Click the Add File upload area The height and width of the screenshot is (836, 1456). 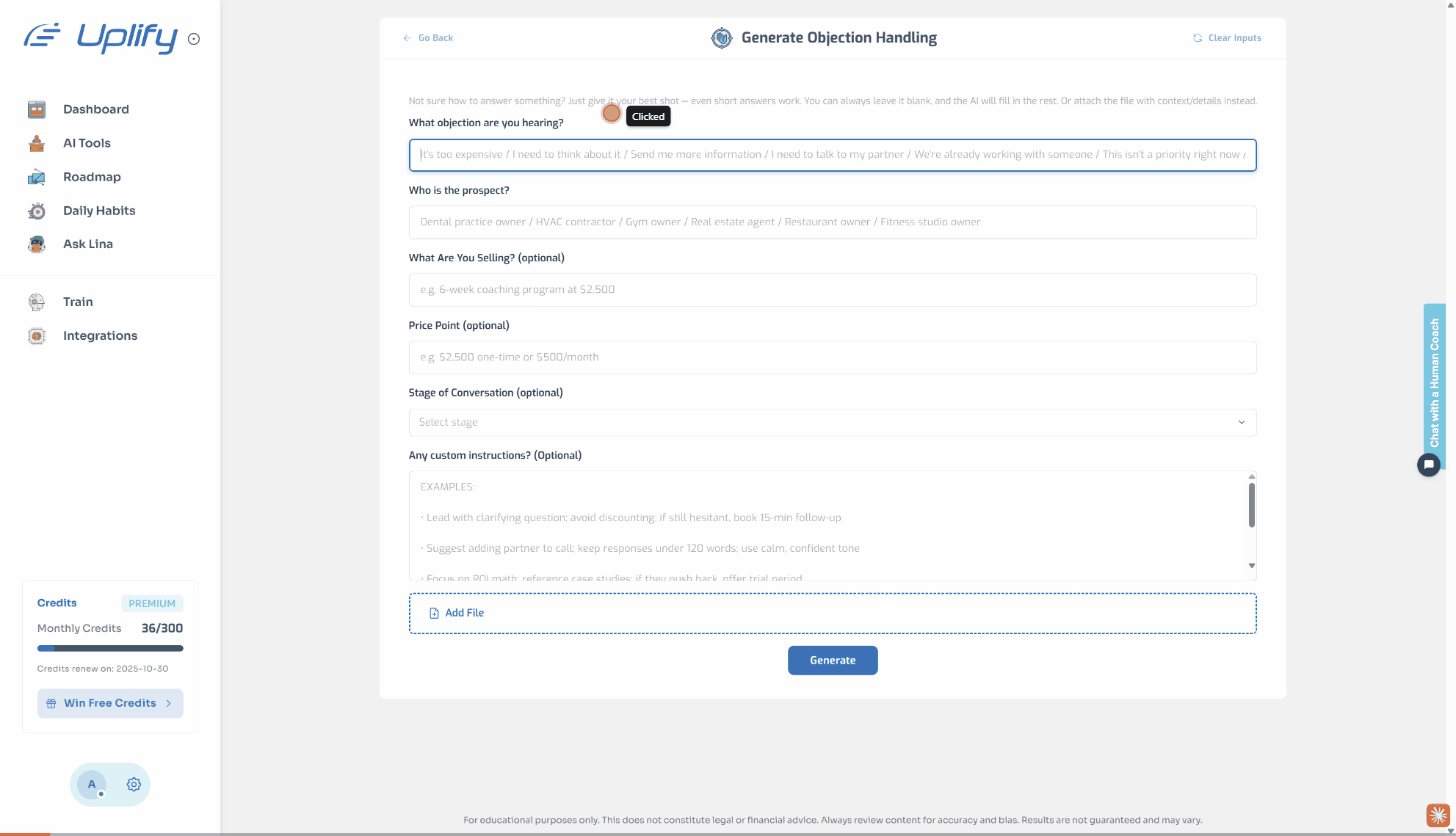(x=832, y=613)
